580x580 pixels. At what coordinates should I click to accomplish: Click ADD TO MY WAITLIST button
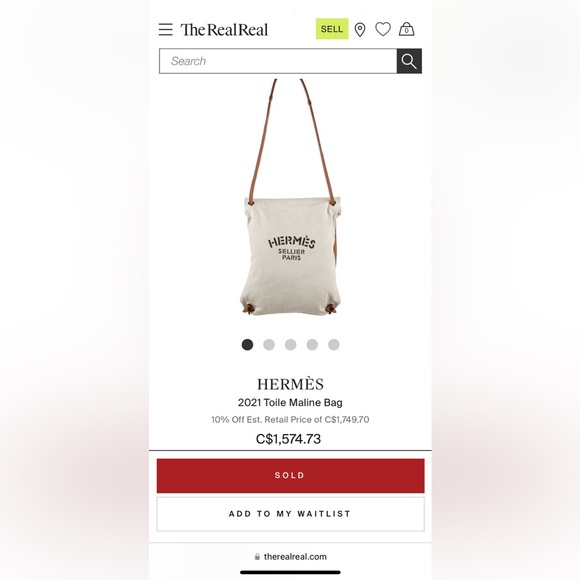click(x=290, y=514)
